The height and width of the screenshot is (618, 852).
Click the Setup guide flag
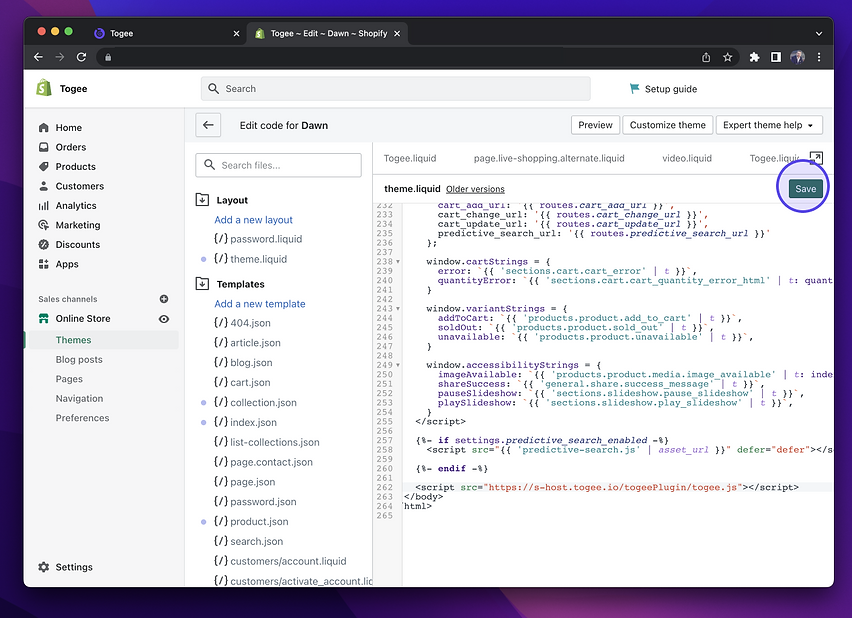pos(634,89)
